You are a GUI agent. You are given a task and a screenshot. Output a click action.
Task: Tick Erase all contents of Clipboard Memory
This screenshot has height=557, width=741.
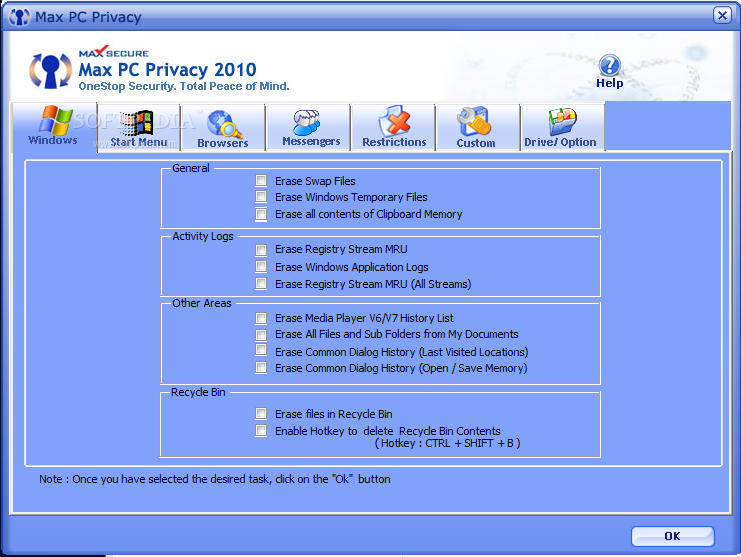[261, 214]
